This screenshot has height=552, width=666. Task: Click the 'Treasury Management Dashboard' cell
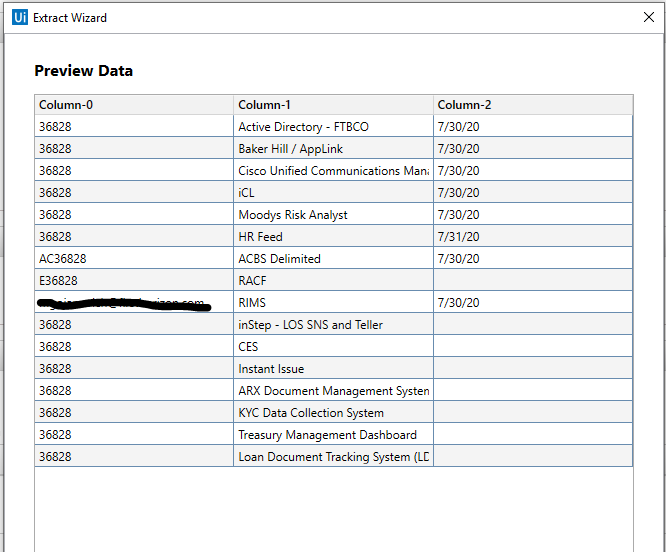coord(333,435)
